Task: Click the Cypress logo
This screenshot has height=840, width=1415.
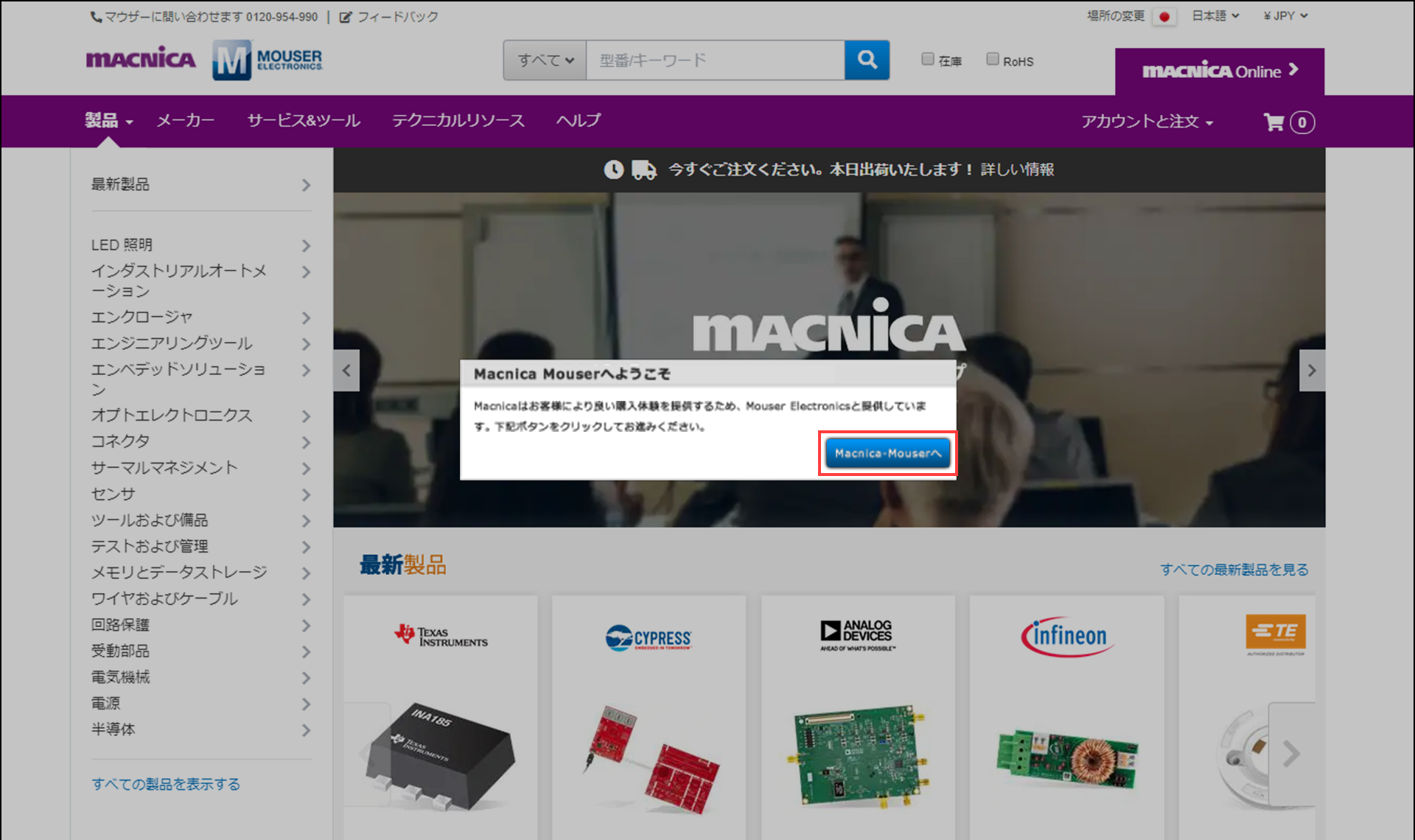Action: tap(649, 637)
